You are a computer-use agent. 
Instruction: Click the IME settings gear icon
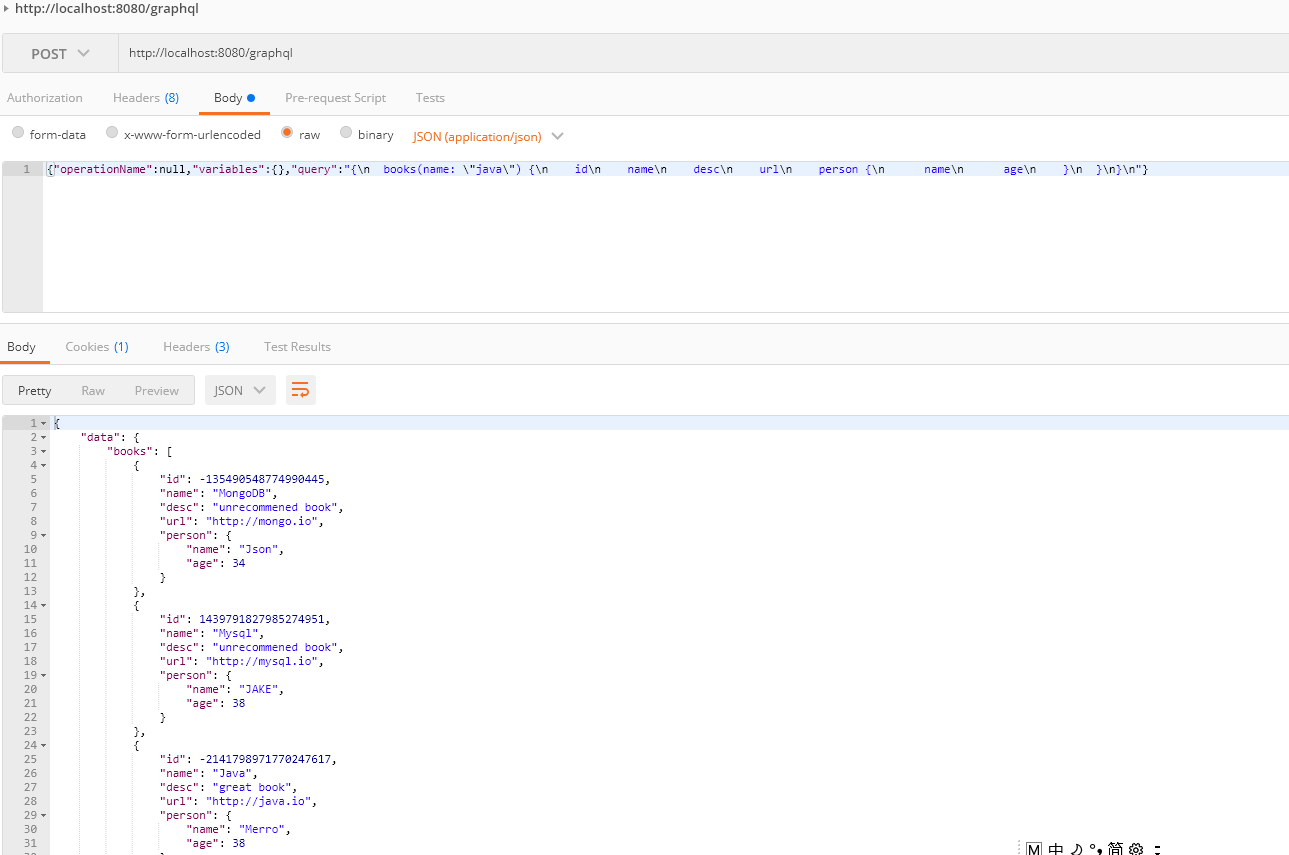coord(1135,849)
